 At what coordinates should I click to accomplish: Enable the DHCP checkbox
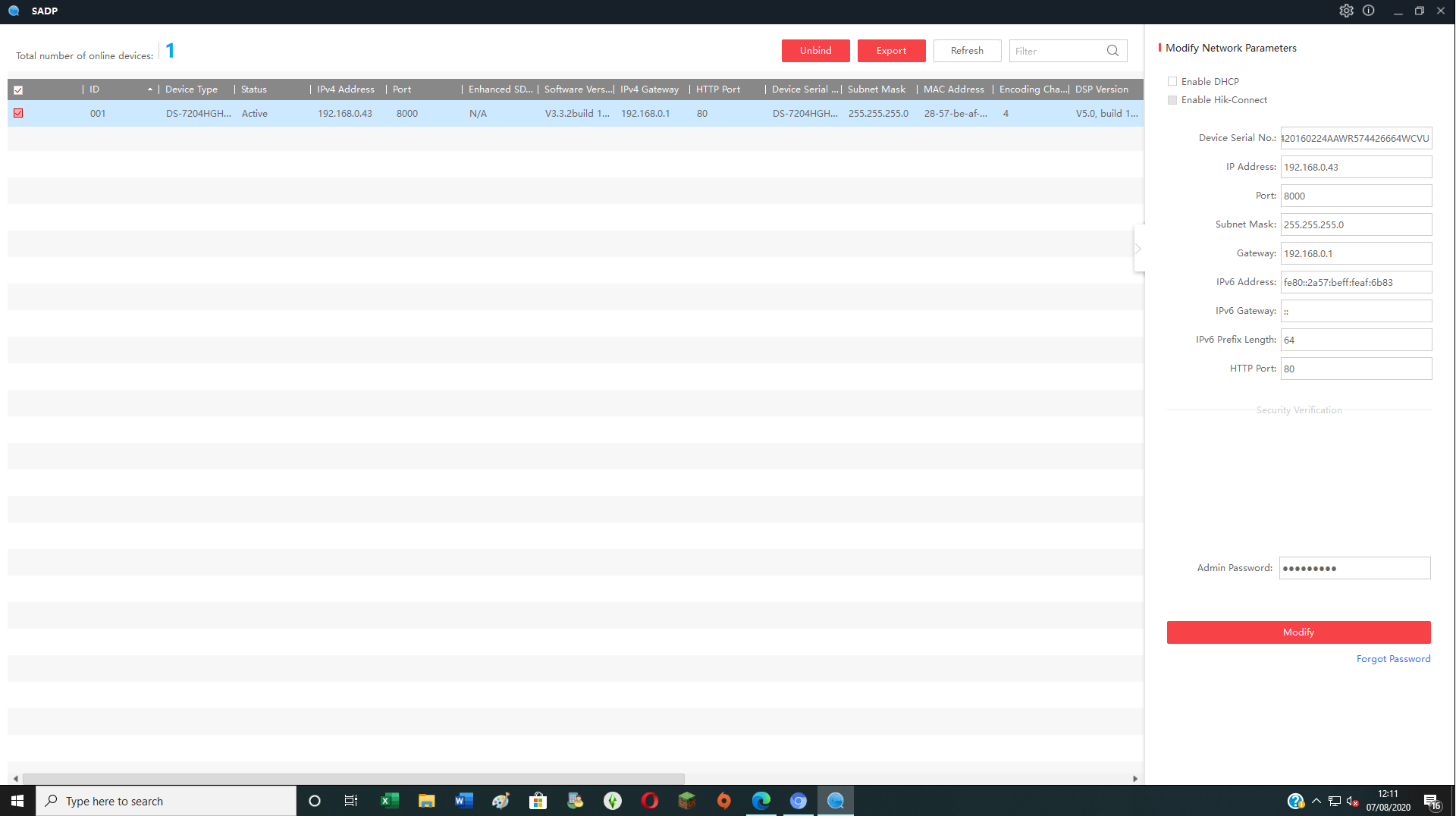[1172, 81]
